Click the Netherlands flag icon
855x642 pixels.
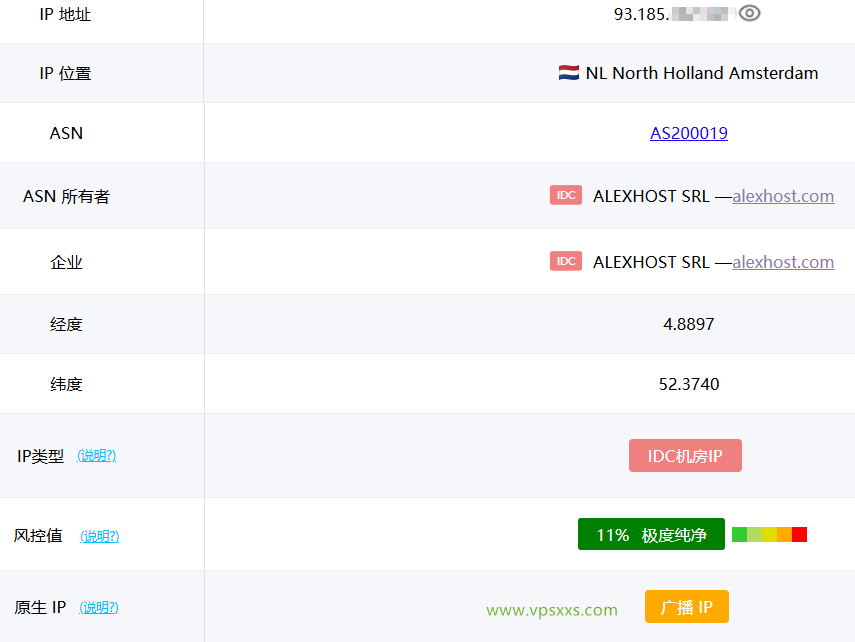[569, 73]
